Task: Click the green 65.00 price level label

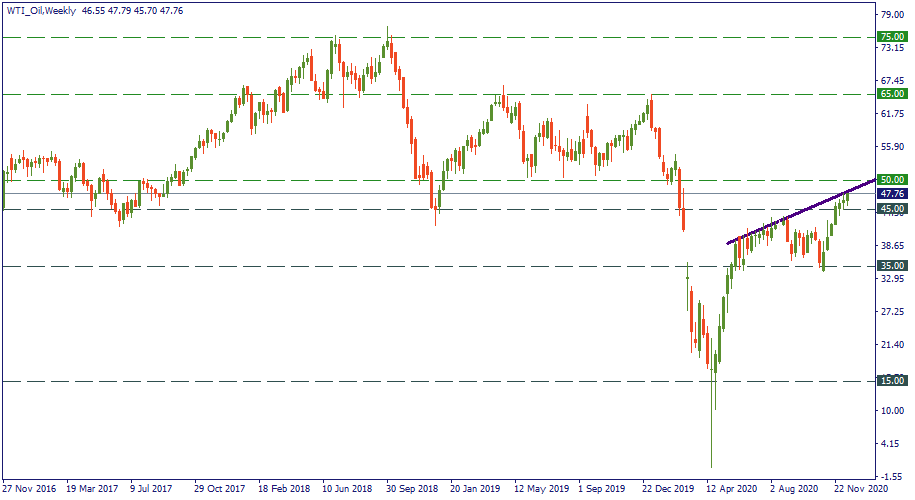Action: tap(891, 94)
